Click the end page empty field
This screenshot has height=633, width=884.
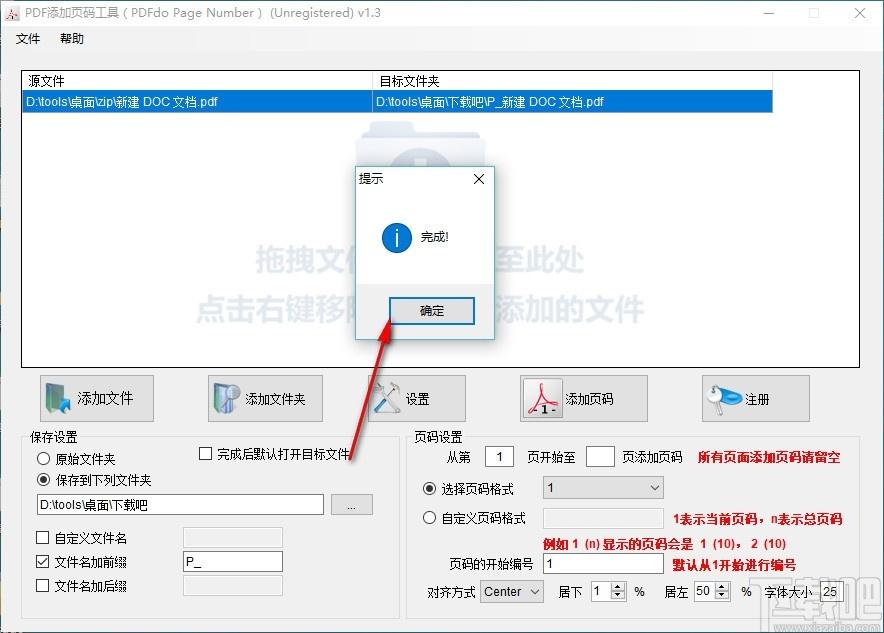coord(600,457)
